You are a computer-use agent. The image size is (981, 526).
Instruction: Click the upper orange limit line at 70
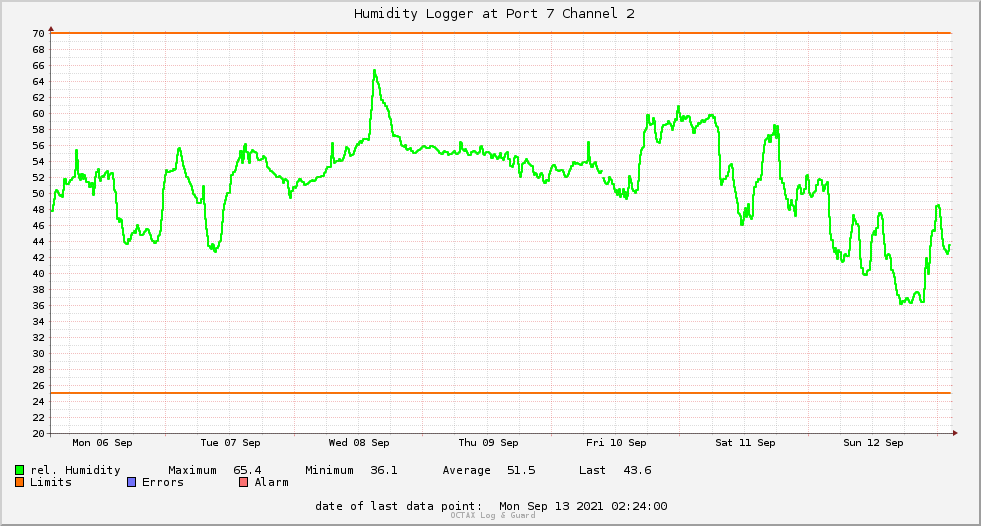pos(501,33)
